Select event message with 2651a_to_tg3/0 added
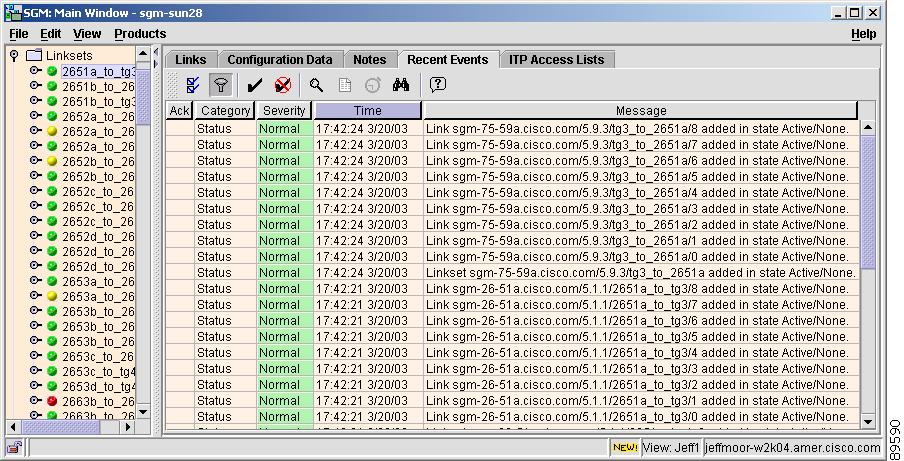The height and width of the screenshot is (461, 904). click(x=637, y=417)
